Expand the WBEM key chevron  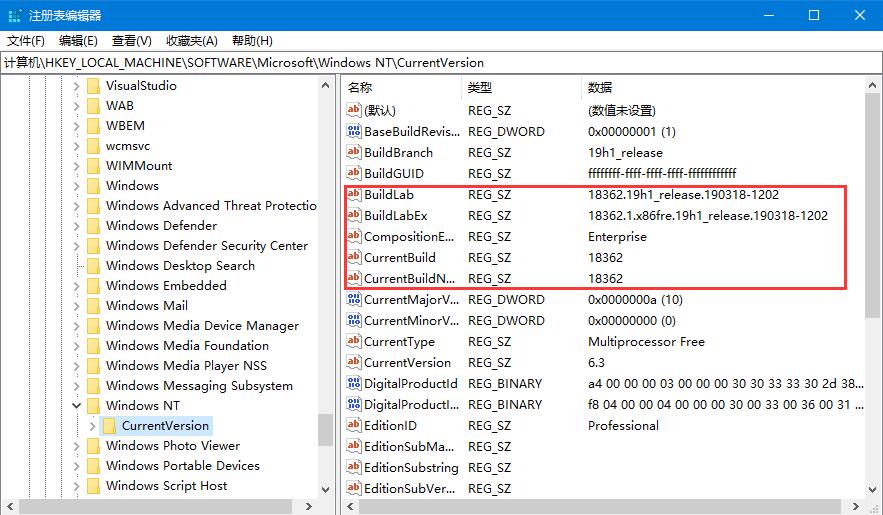pyautogui.click(x=76, y=126)
